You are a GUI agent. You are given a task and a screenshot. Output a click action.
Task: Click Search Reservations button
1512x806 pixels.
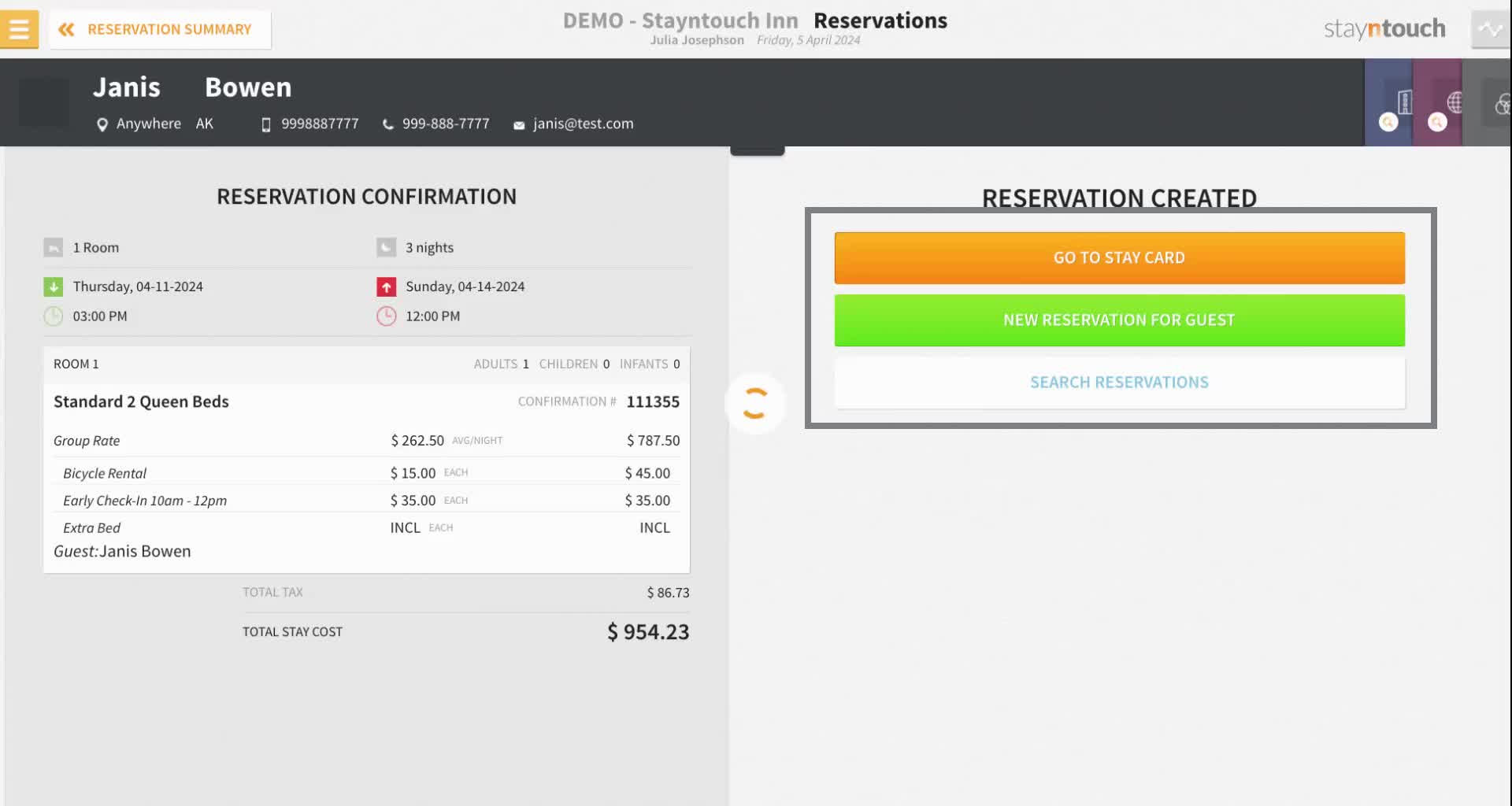coord(1119,382)
